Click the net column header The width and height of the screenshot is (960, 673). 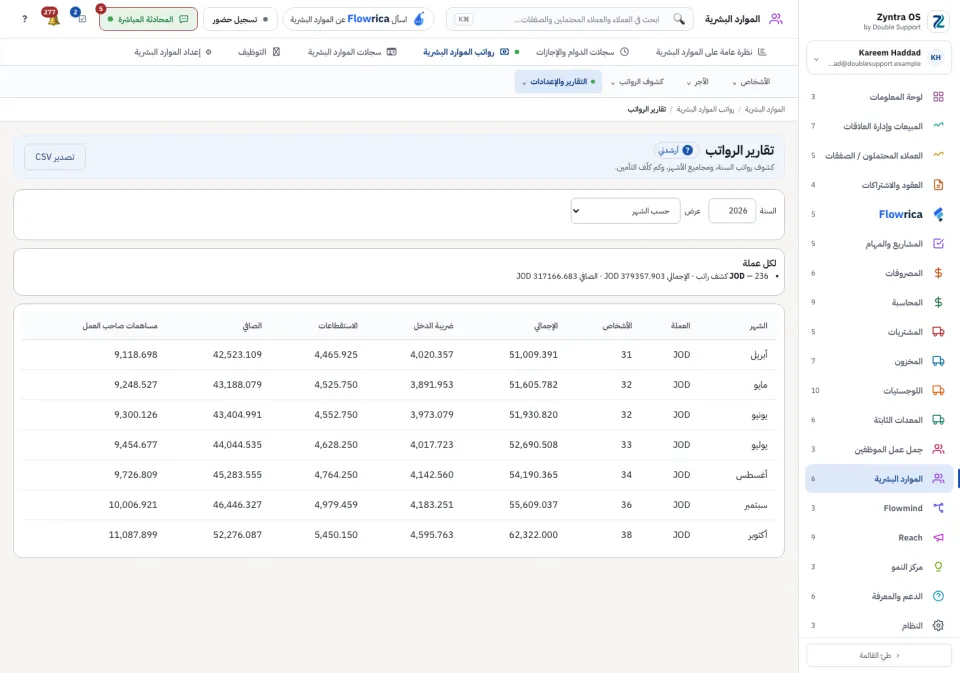[x=252, y=326]
